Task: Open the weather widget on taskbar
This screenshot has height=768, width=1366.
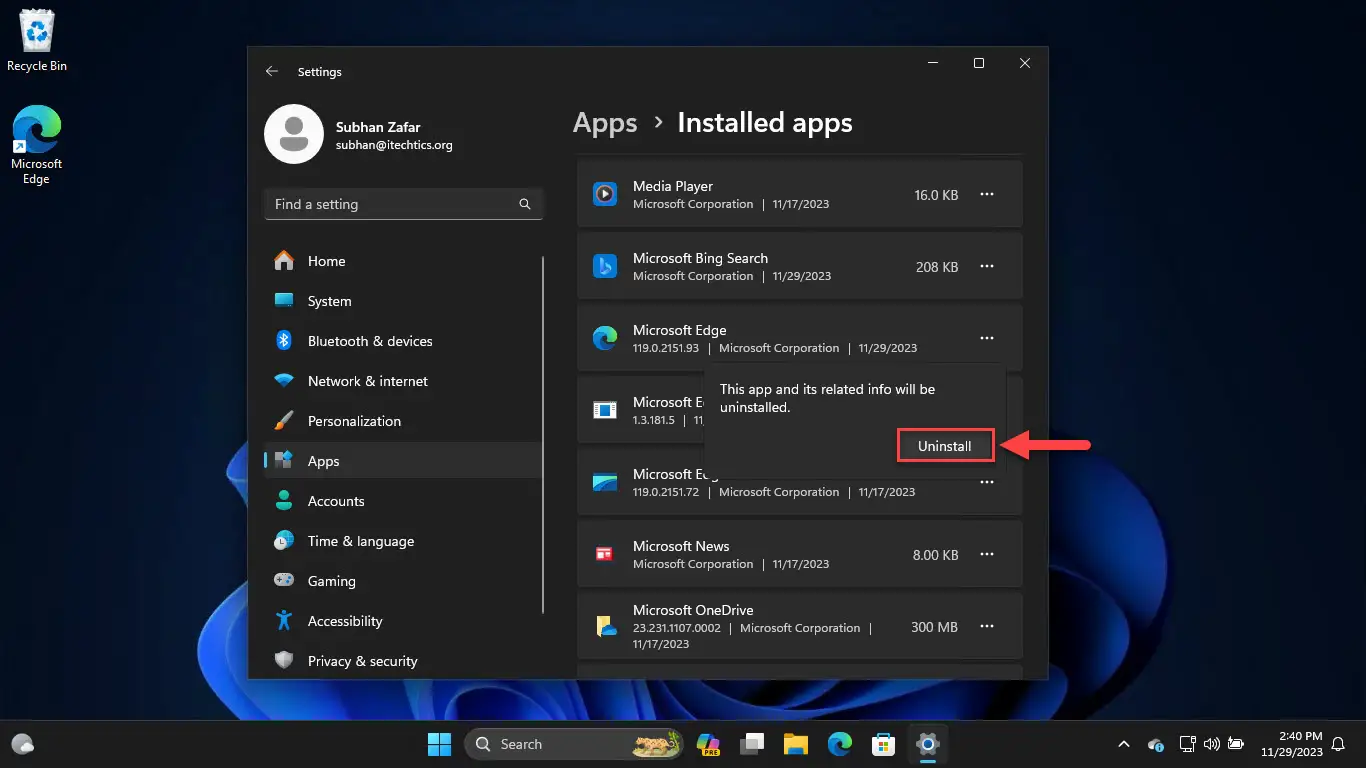Action: pyautogui.click(x=22, y=744)
